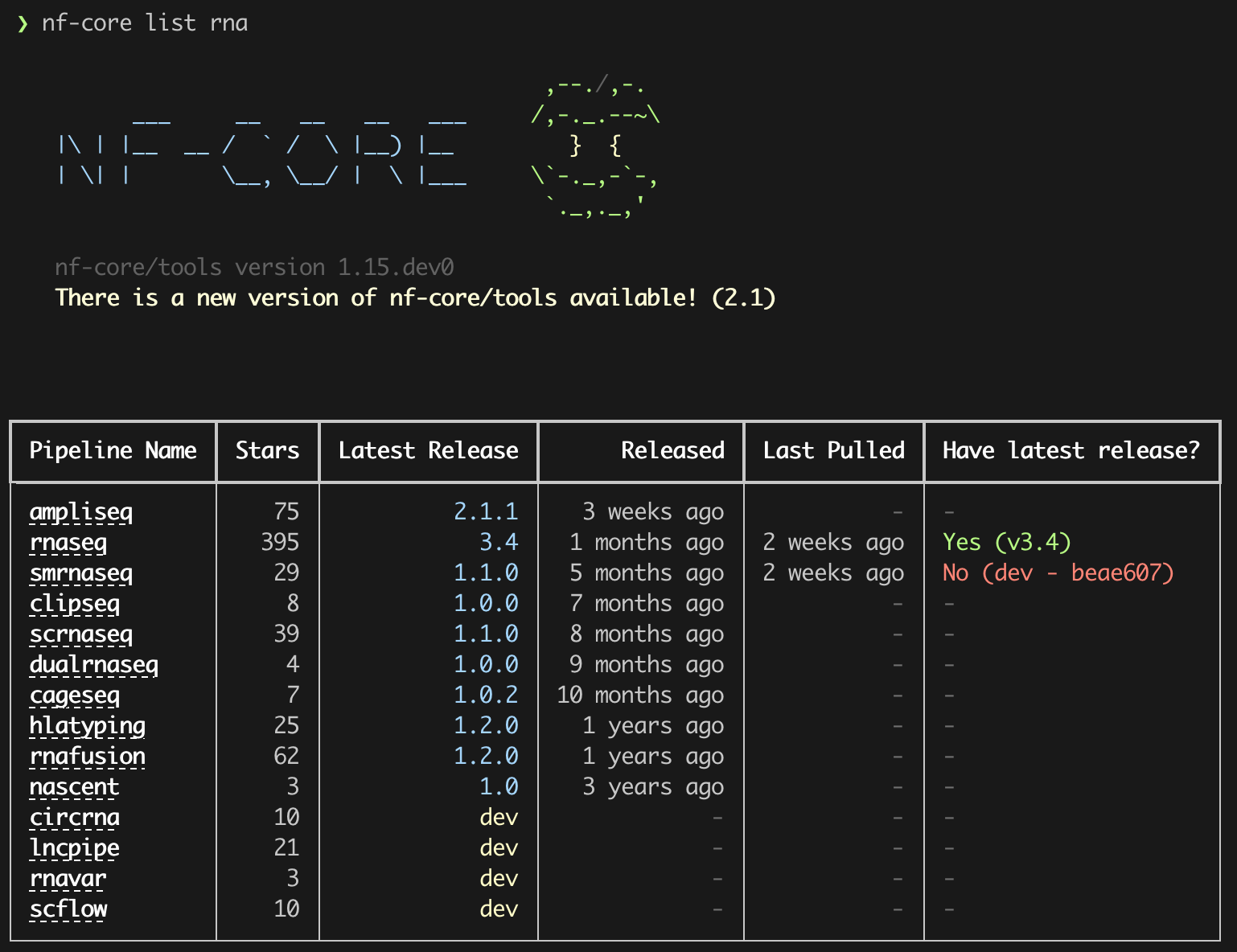1237x952 pixels.
Task: Open the dualrnaseq pipeline link
Action: click(93, 664)
